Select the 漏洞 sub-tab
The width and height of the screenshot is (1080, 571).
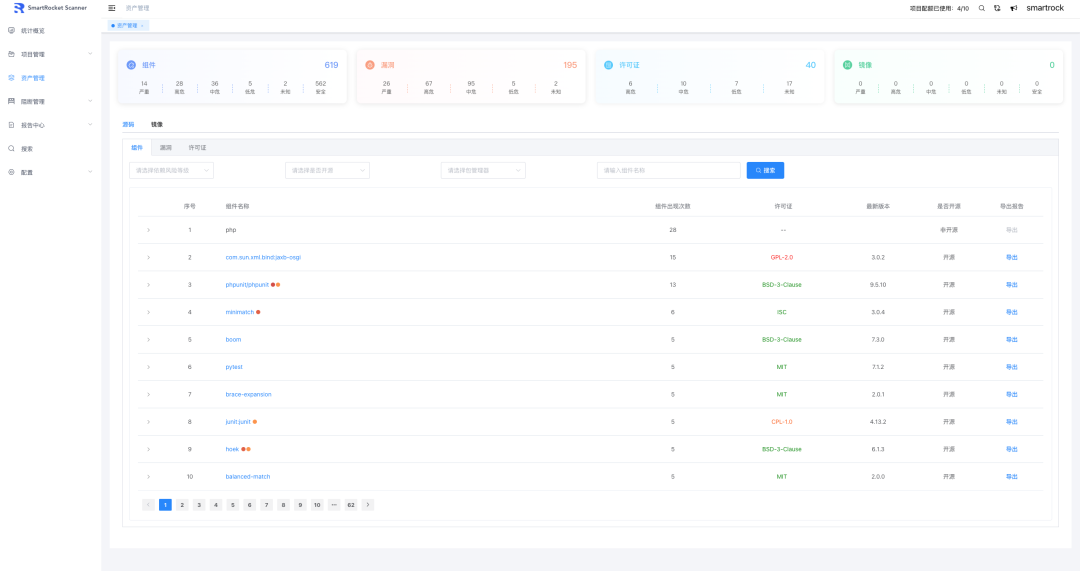click(x=166, y=147)
